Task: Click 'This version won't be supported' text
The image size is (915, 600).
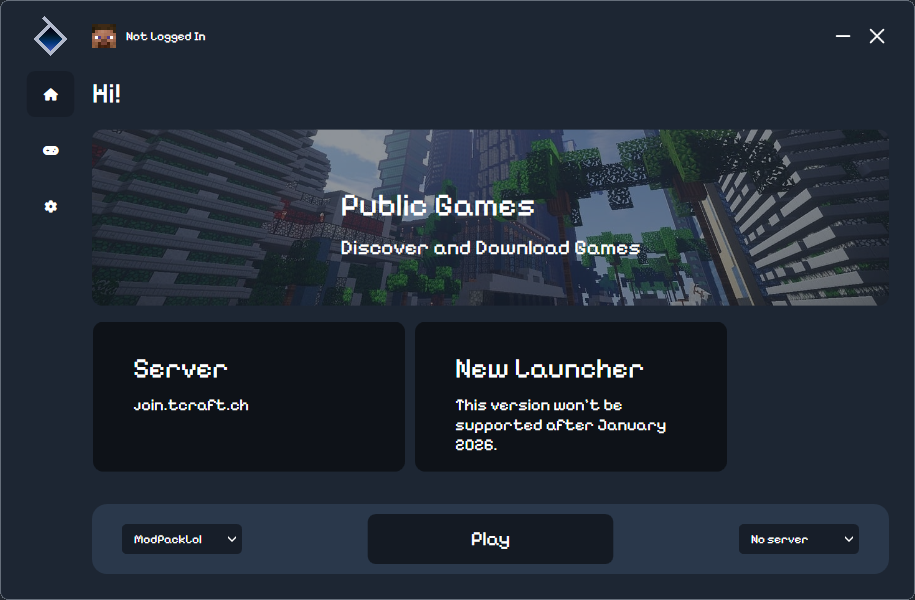Action: (560, 425)
